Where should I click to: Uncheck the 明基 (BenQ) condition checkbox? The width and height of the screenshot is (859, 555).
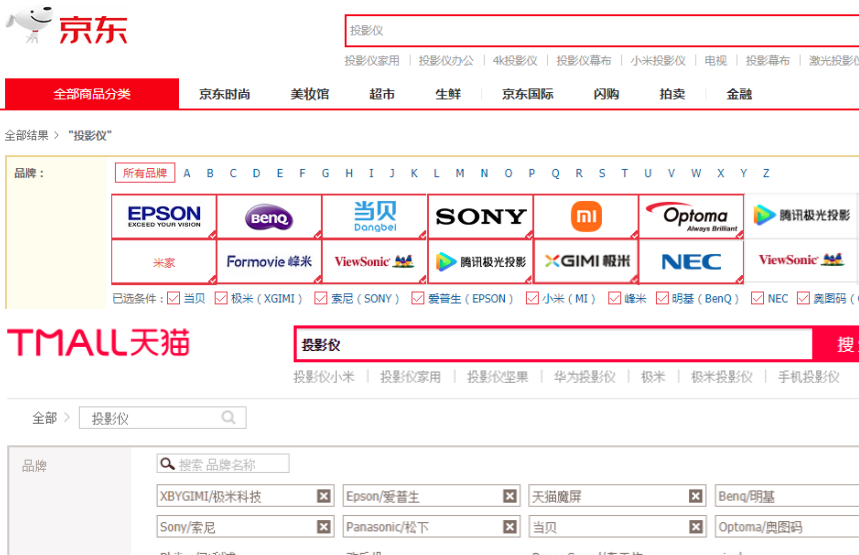tap(662, 298)
